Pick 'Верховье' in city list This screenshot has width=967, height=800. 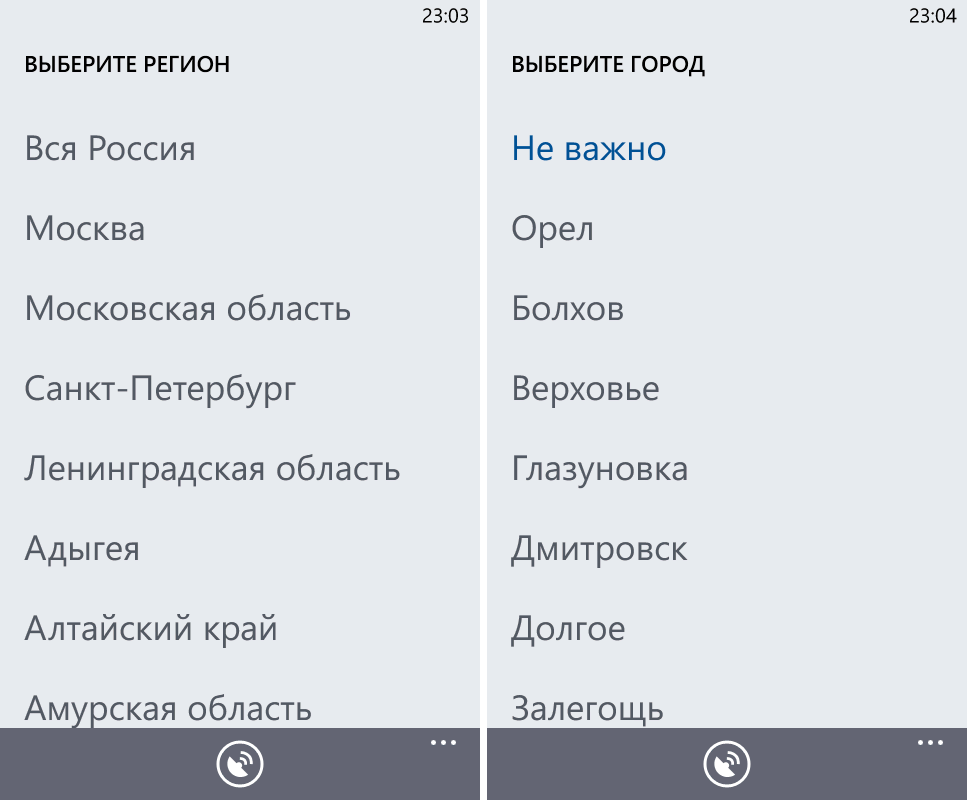(585, 389)
